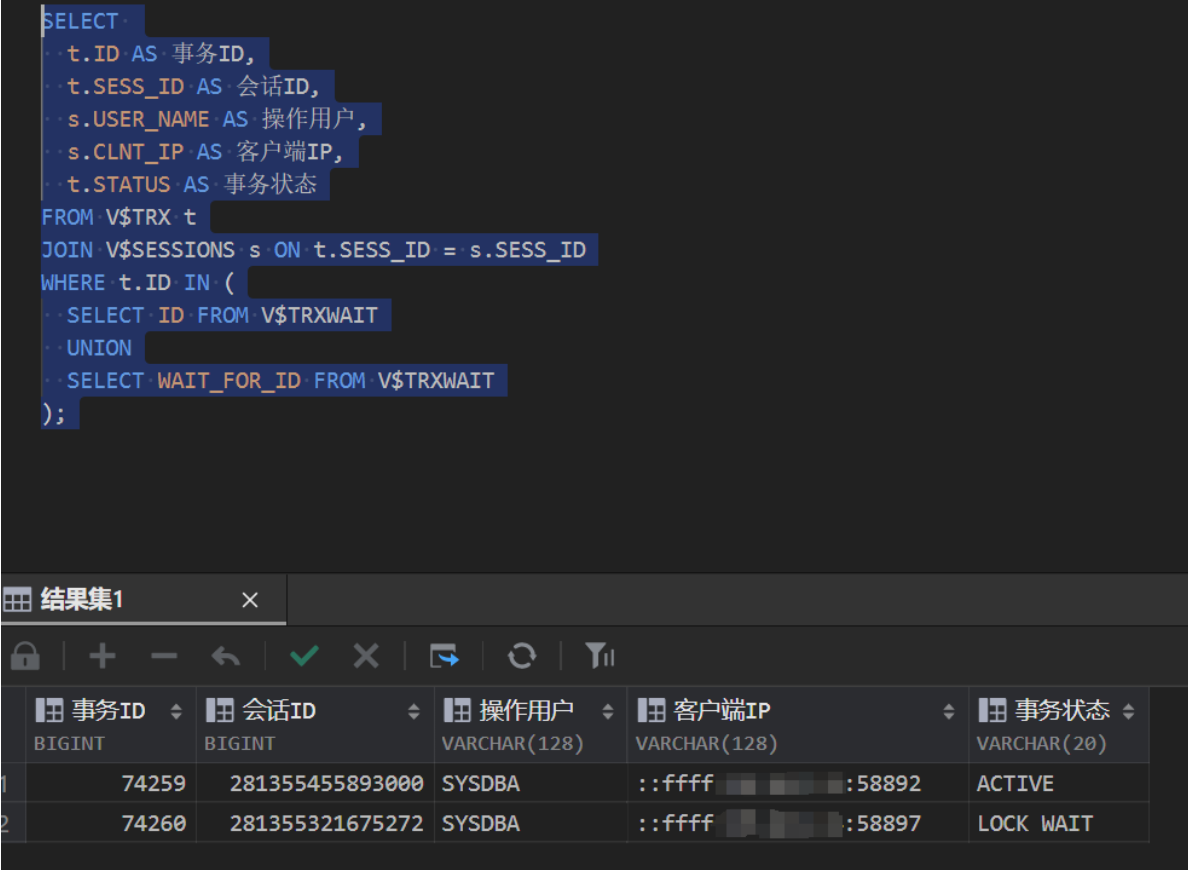Click the 操作用户 column type icon
The height and width of the screenshot is (870, 1188).
point(457,710)
